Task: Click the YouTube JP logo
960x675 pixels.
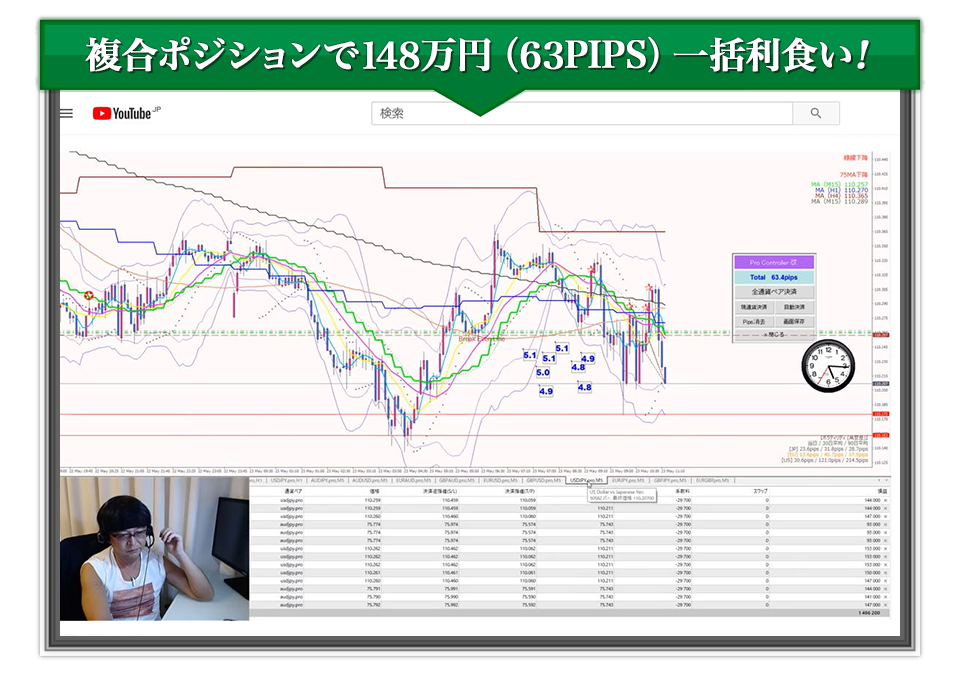Action: (x=126, y=113)
